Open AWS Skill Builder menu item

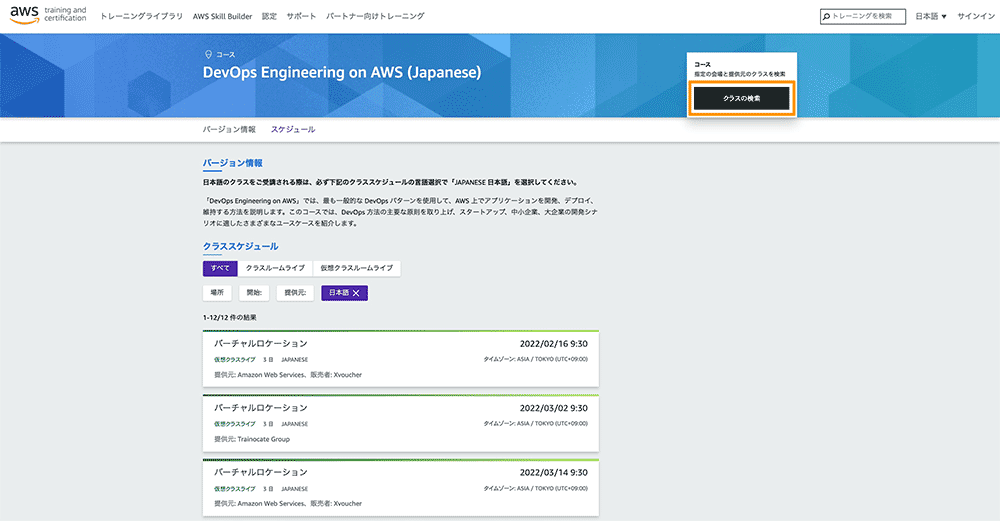[x=223, y=16]
